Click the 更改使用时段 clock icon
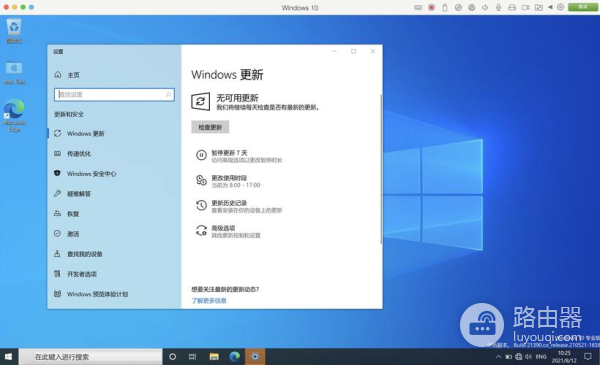This screenshot has height=365, width=600. pyautogui.click(x=201, y=180)
